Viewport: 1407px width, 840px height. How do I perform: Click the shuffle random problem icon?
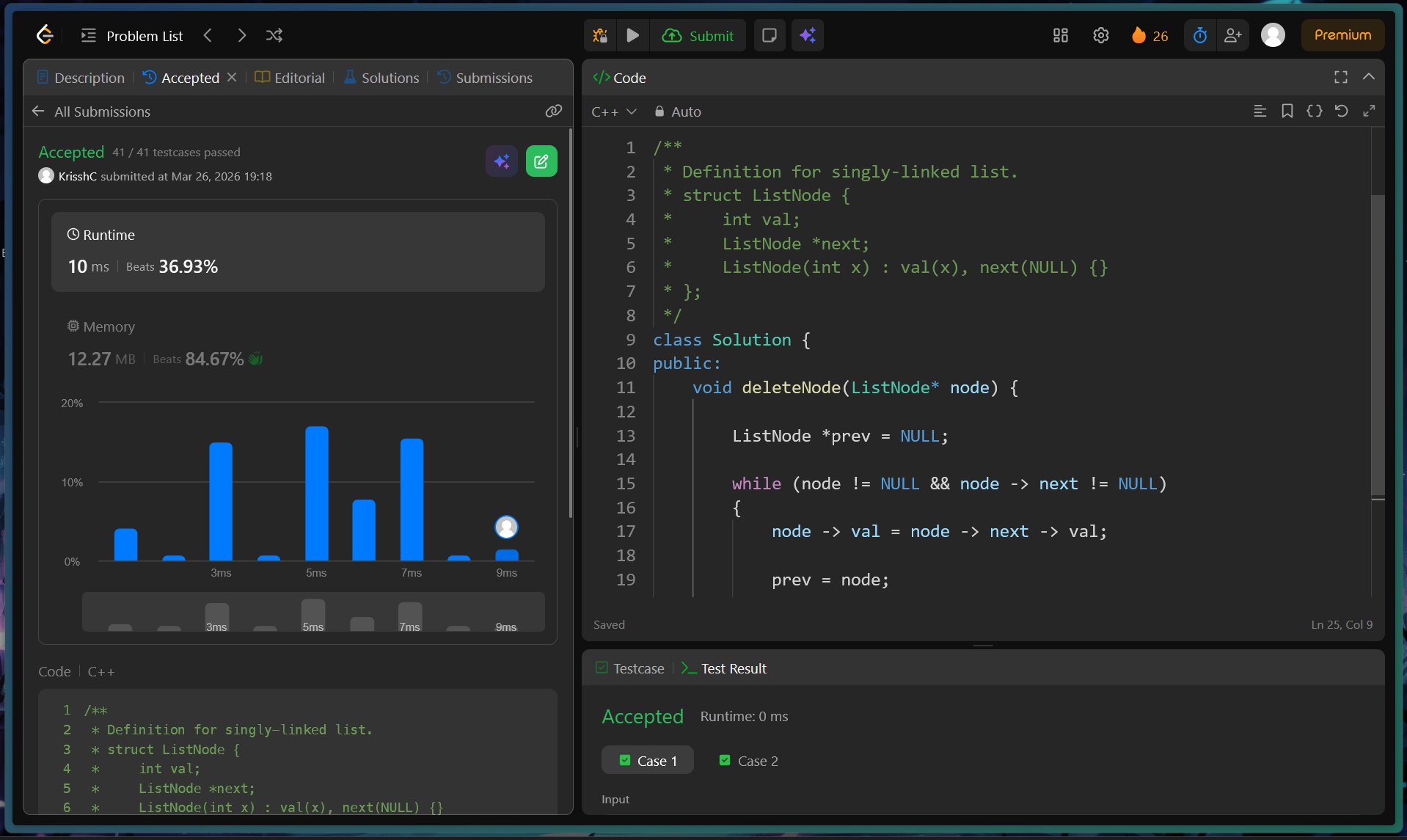coord(274,35)
